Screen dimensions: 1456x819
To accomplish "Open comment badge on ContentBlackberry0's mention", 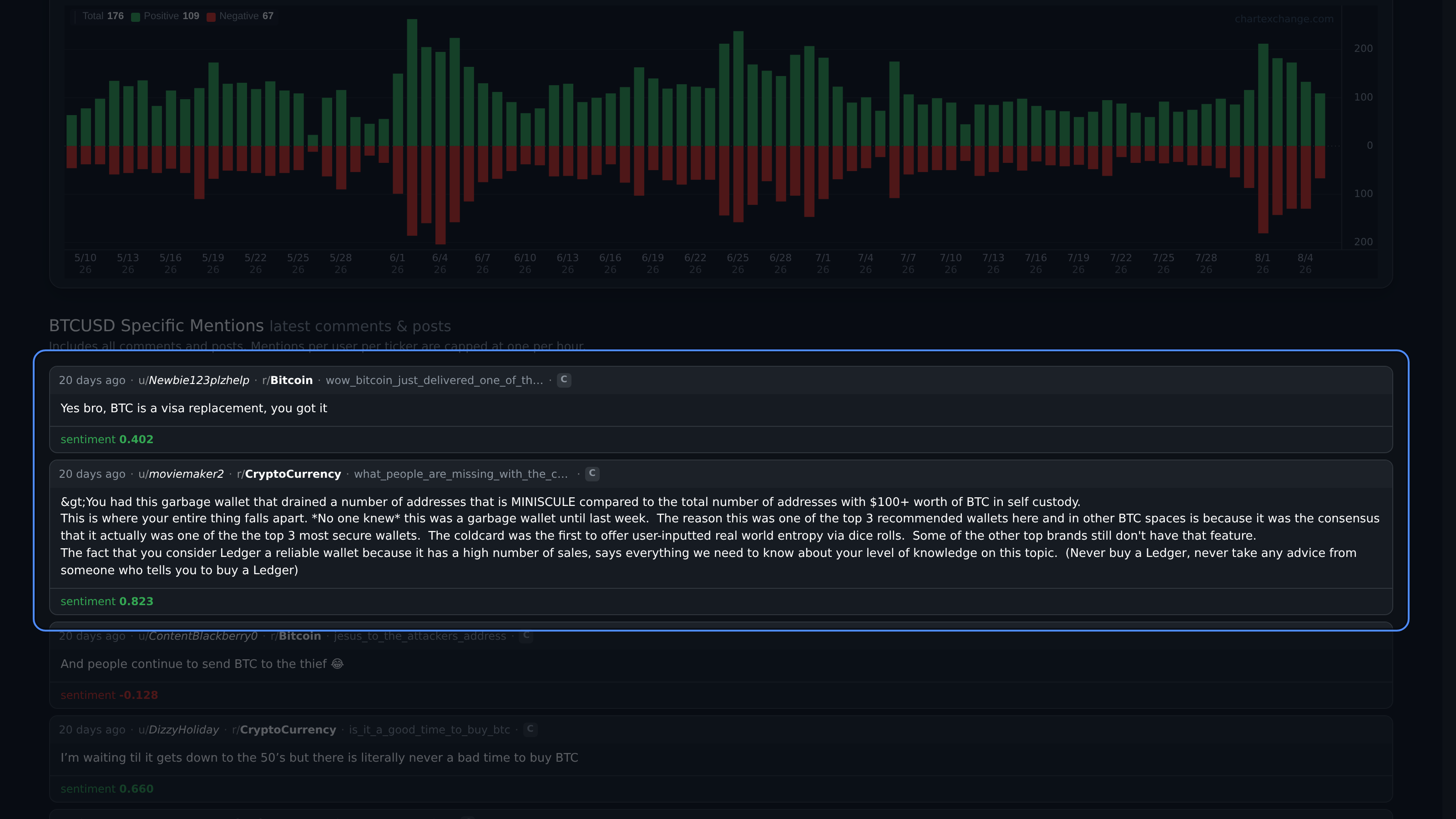I will (x=526, y=635).
